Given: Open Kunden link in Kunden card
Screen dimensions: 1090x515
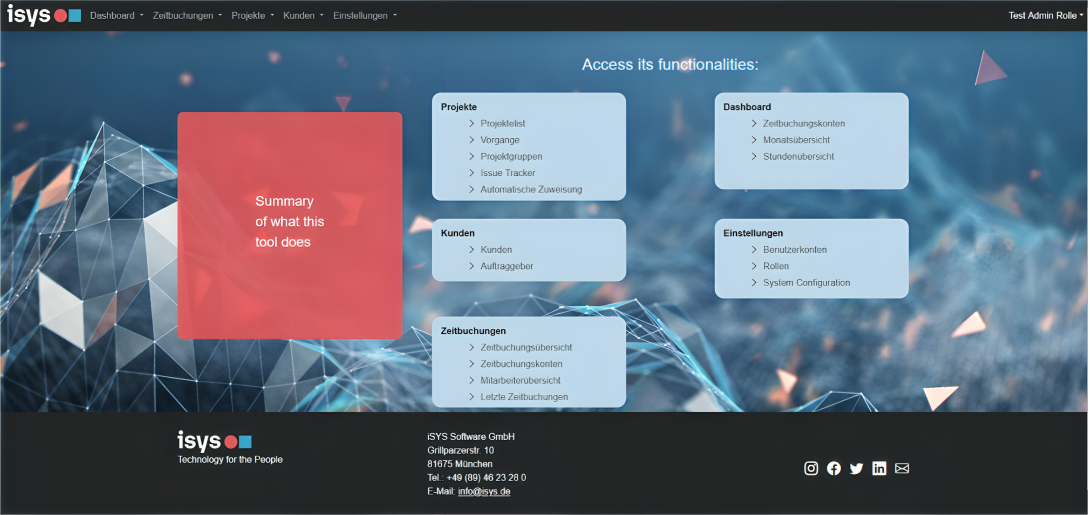Looking at the screenshot, I should (496, 250).
